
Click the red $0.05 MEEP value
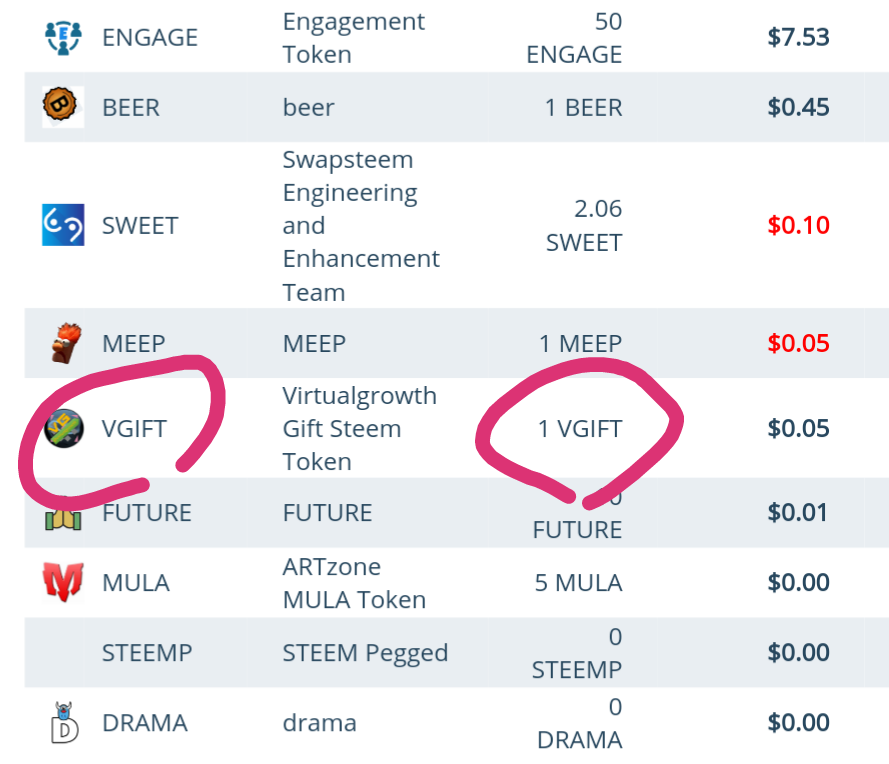click(798, 343)
